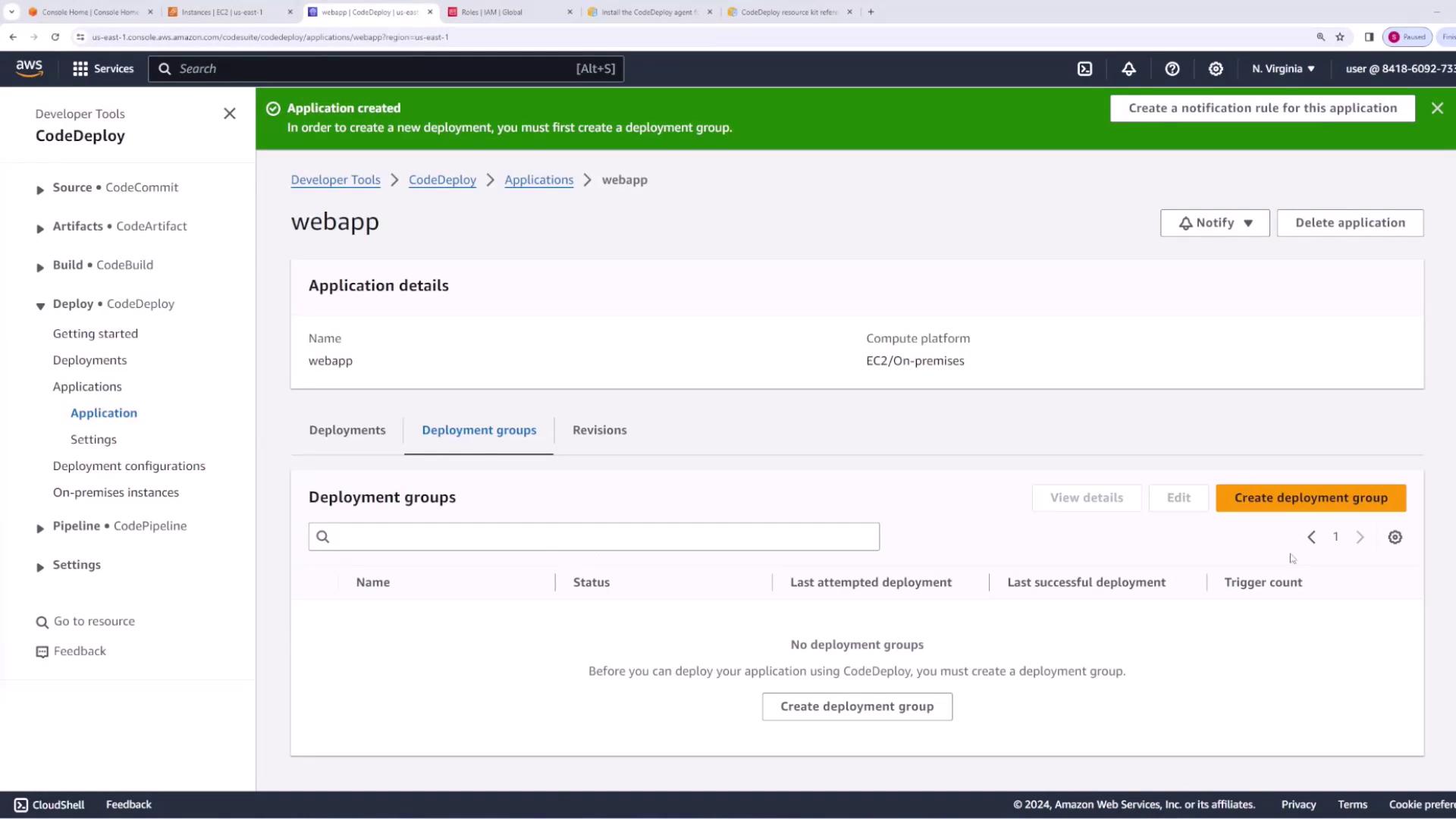Switch to the Revisions tab
The width and height of the screenshot is (1456, 819).
coord(599,430)
